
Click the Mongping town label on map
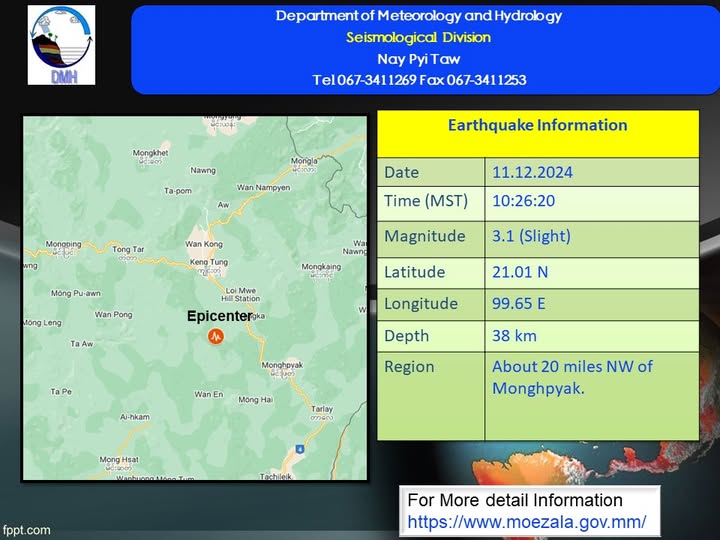63,244
